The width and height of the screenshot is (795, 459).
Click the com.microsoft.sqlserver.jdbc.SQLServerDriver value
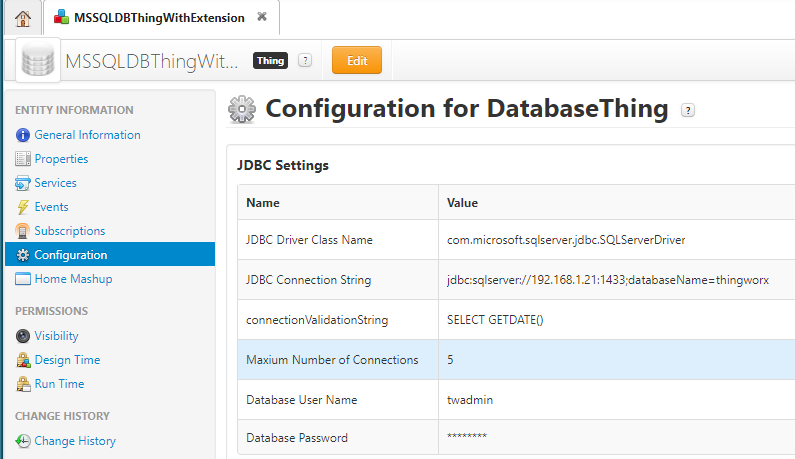(x=566, y=240)
